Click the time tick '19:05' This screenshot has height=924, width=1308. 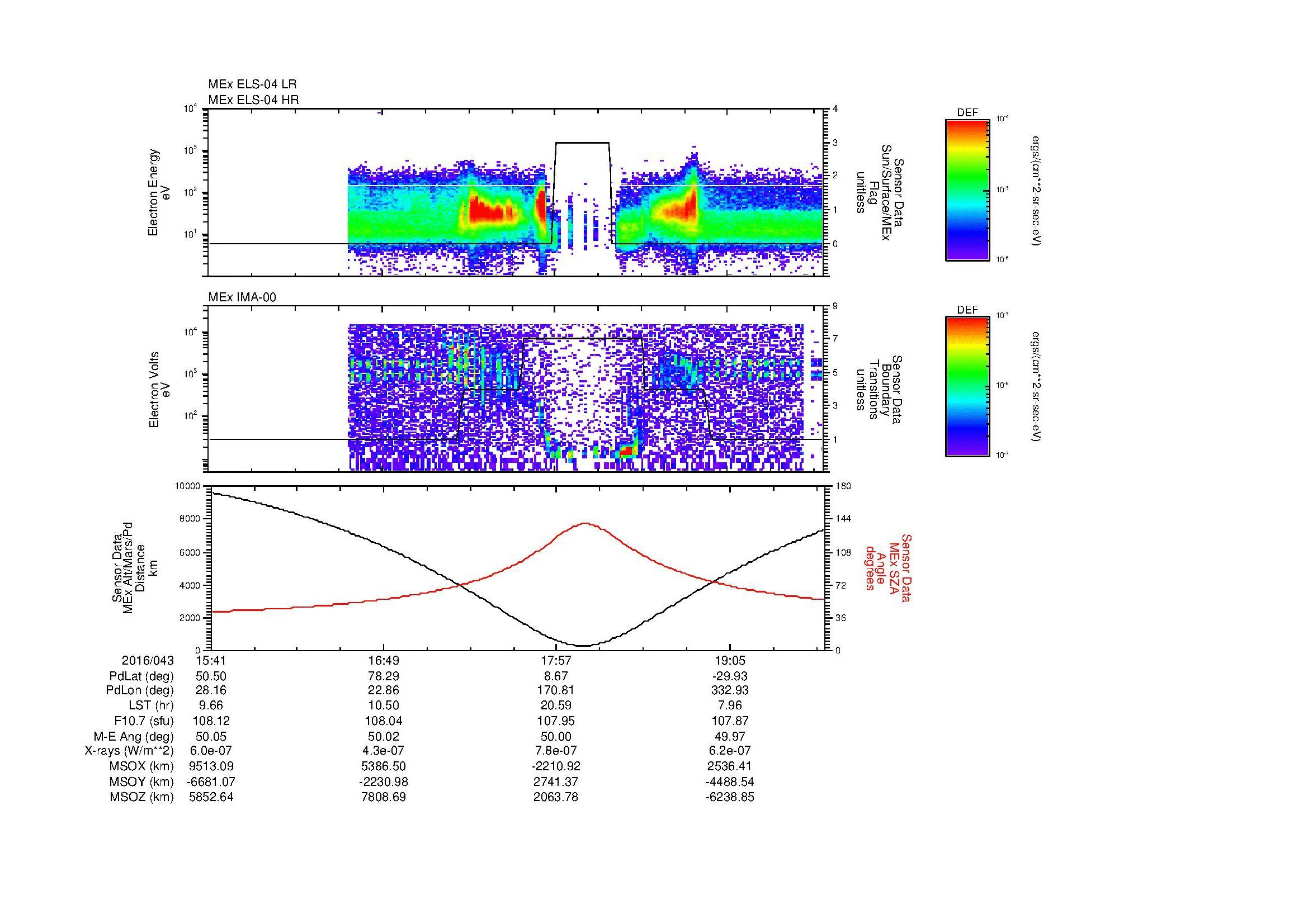[x=730, y=661]
